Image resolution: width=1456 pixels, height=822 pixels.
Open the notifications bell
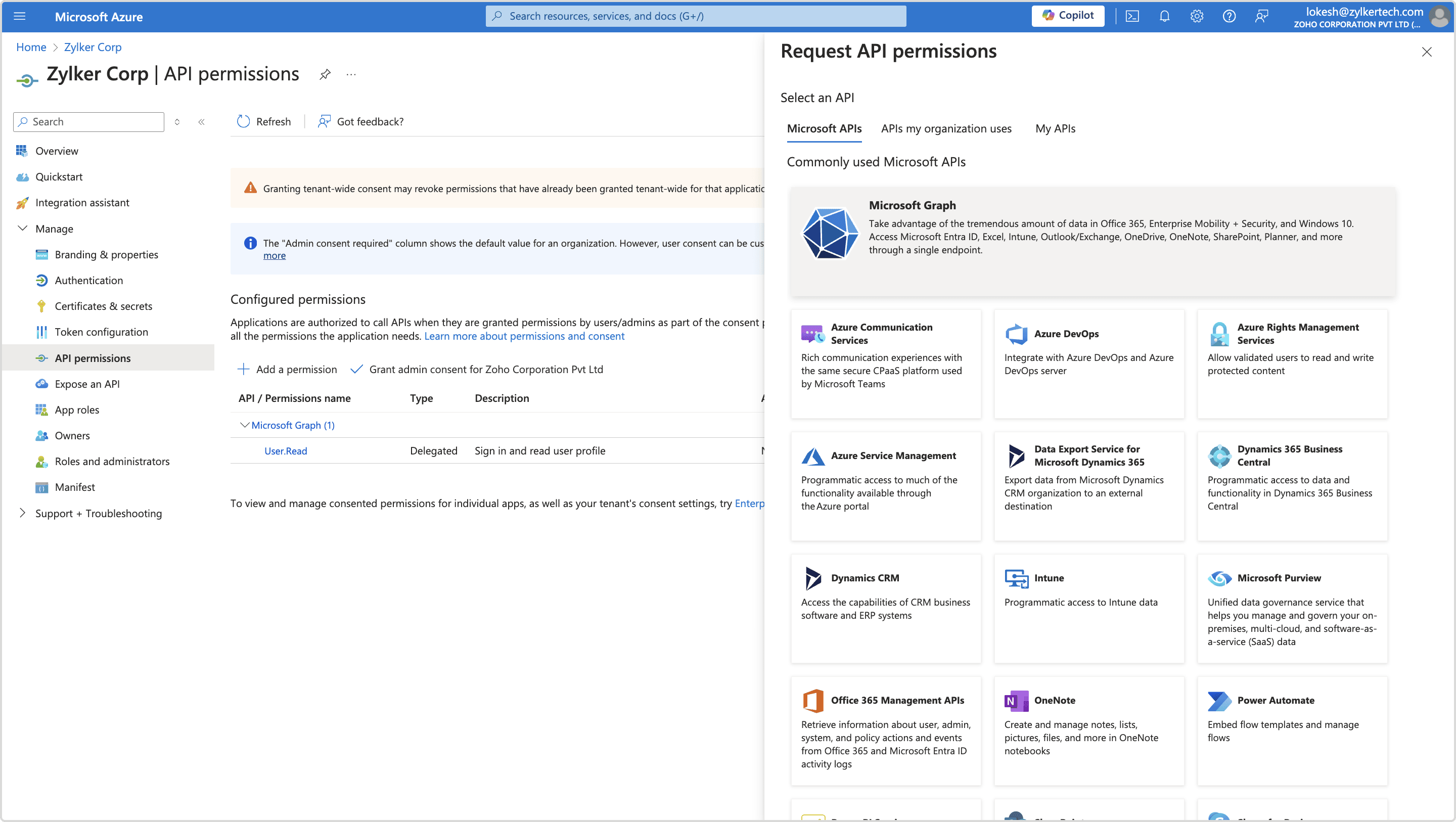pyautogui.click(x=1164, y=16)
